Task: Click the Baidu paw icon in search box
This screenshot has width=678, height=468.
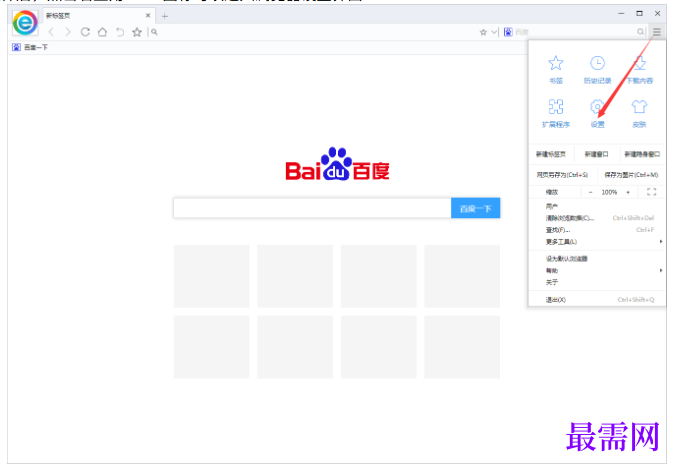Action: 508,32
